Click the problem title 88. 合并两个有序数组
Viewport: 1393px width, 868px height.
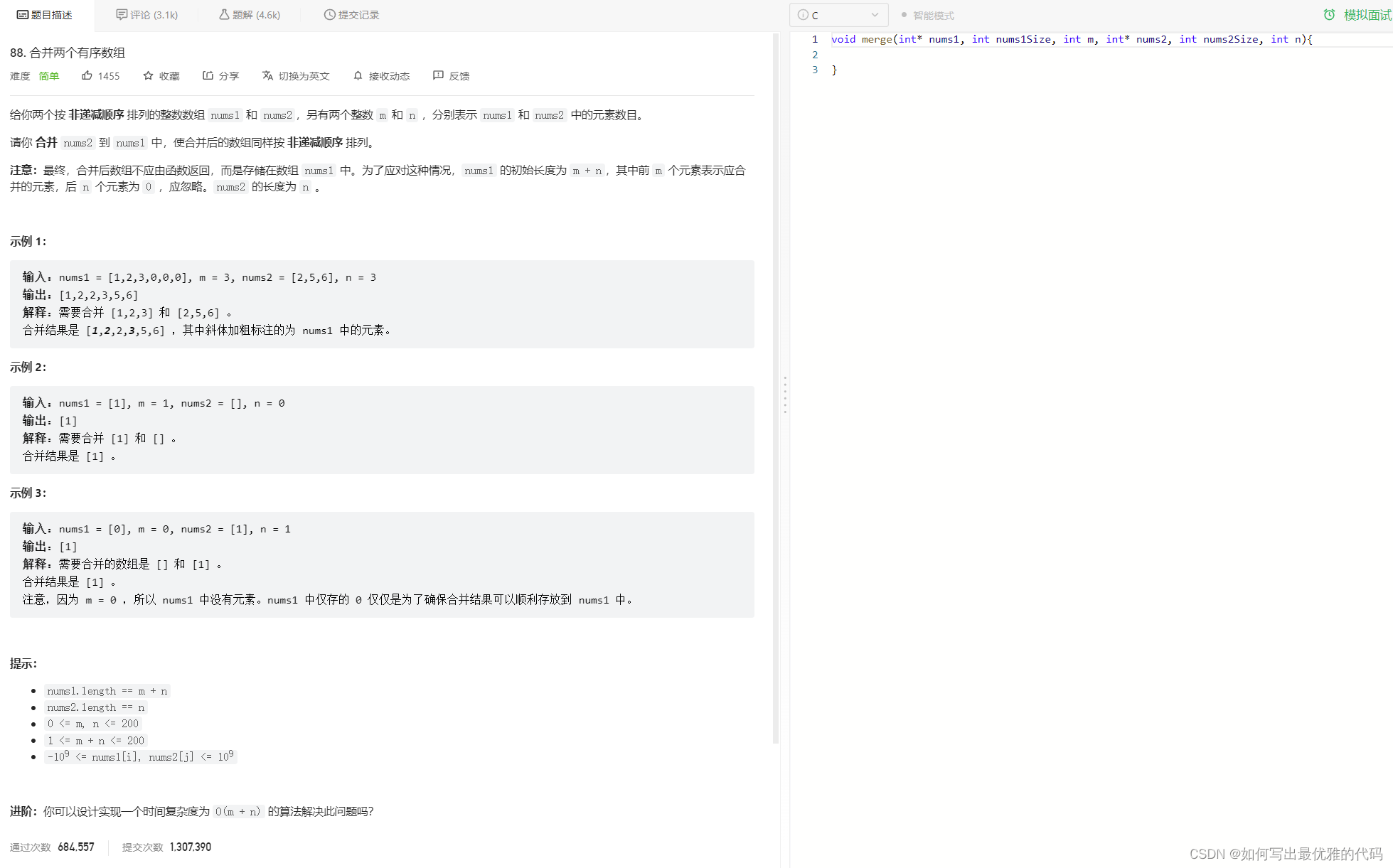pos(68,53)
